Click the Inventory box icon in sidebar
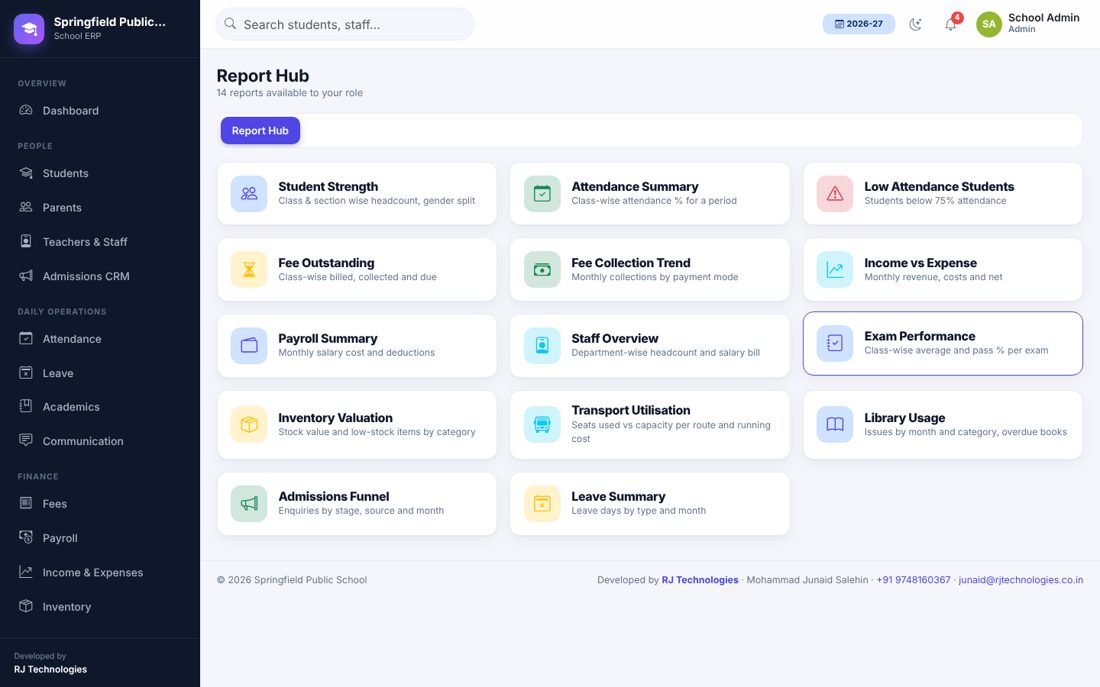 (x=26, y=606)
